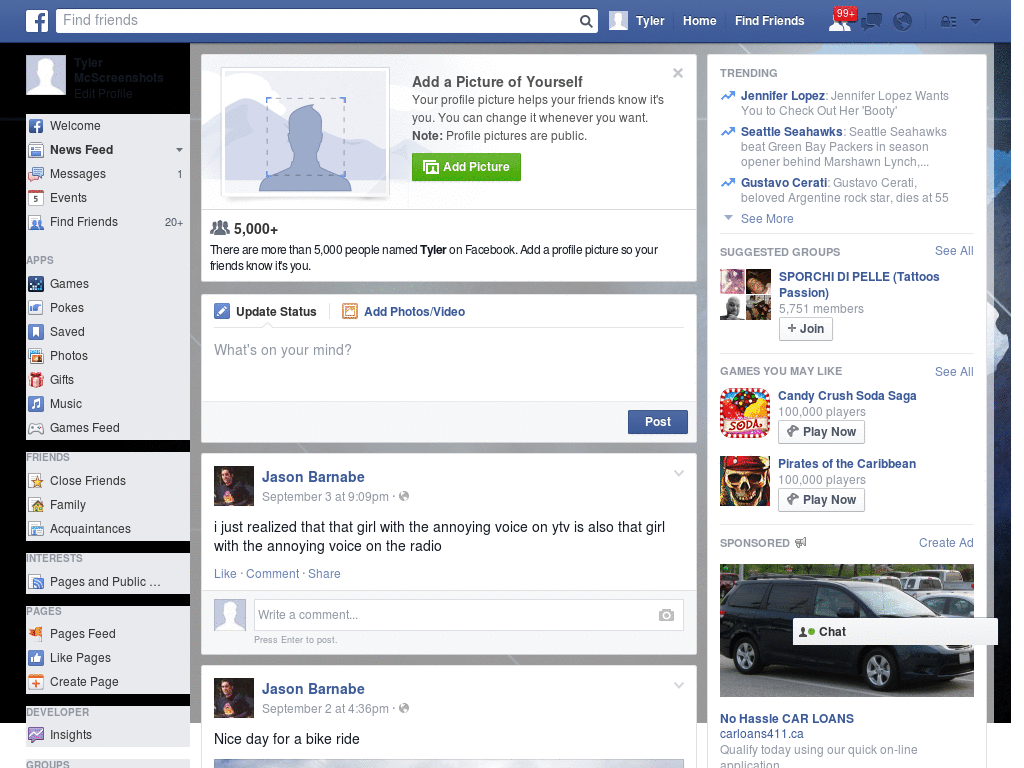Click the What's on your mind box
The image size is (1024, 768).
tap(449, 363)
